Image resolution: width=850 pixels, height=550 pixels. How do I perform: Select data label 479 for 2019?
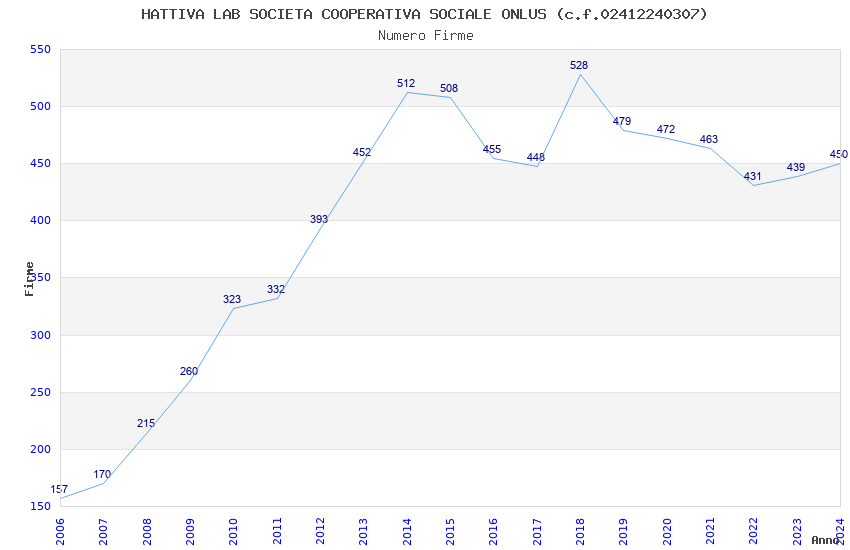(622, 121)
